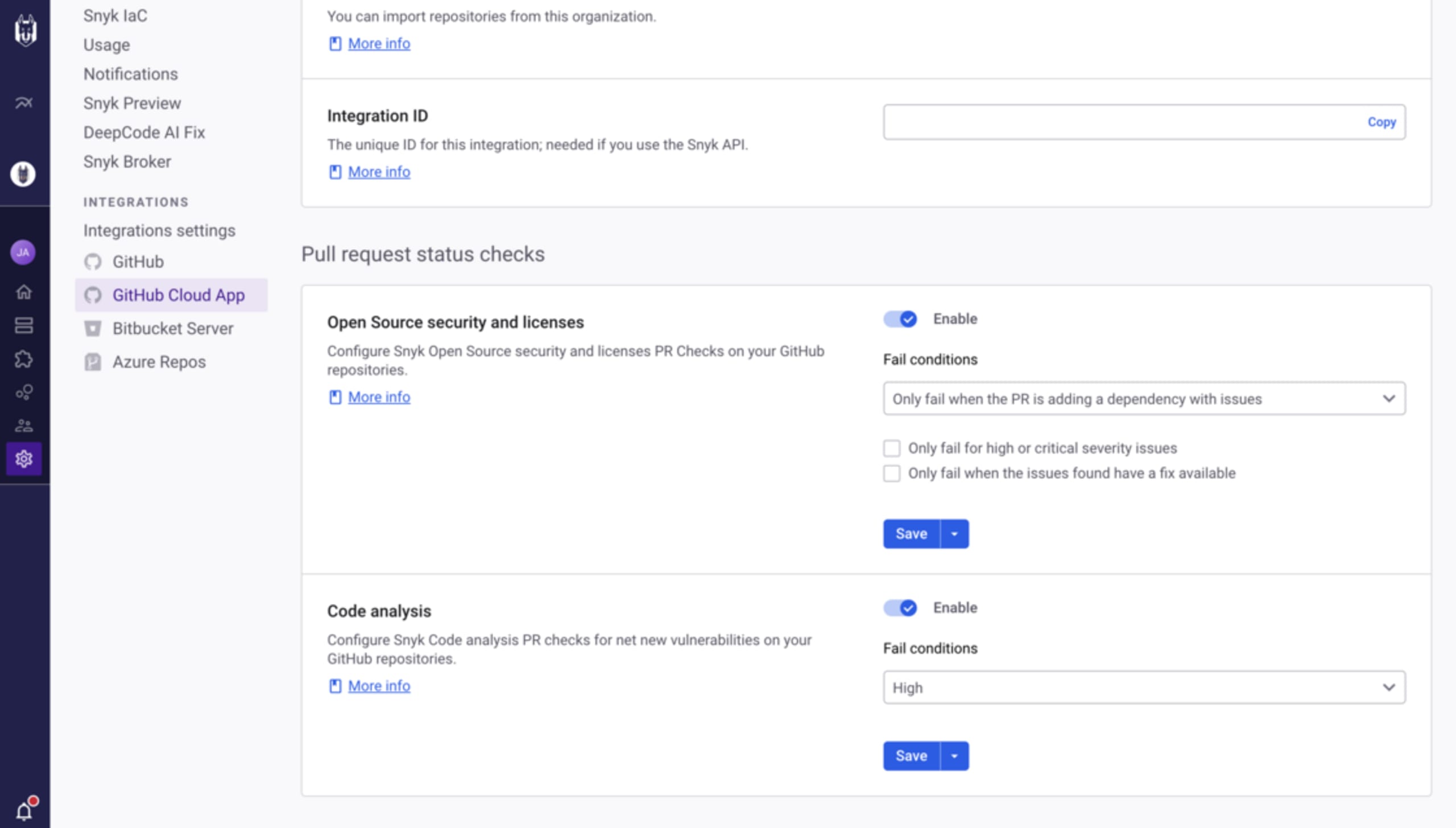
Task: Click the round Snyk organization avatar
Action: click(23, 174)
